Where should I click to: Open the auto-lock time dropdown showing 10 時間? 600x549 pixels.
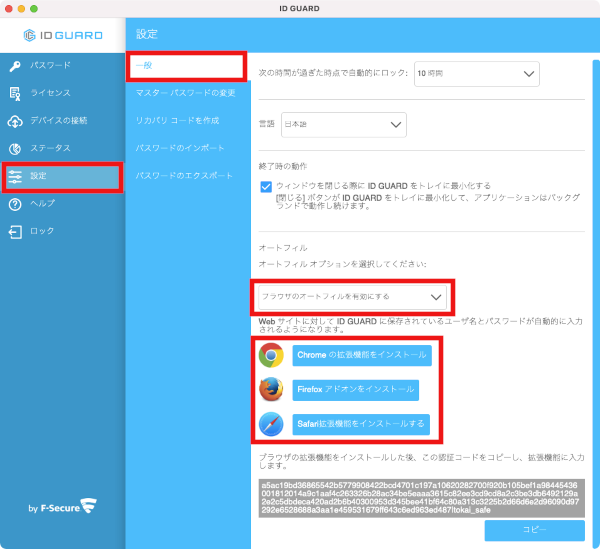(x=477, y=74)
